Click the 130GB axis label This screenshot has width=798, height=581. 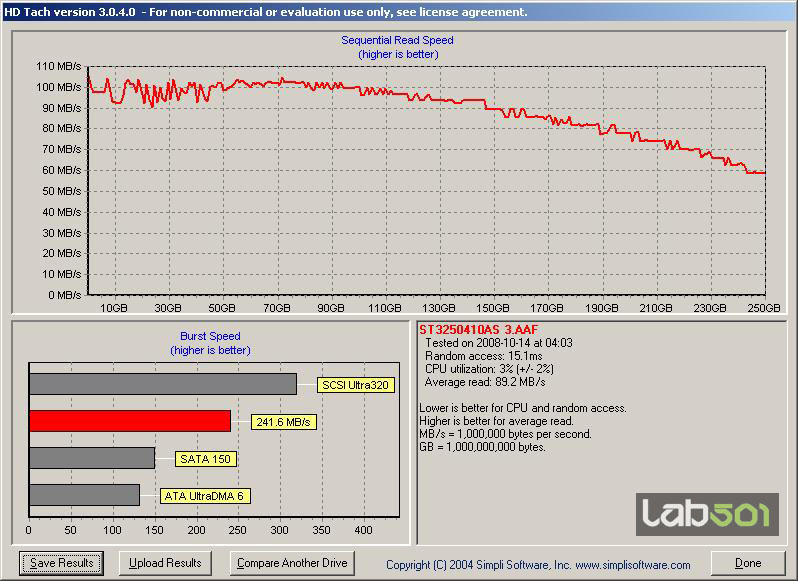(439, 308)
